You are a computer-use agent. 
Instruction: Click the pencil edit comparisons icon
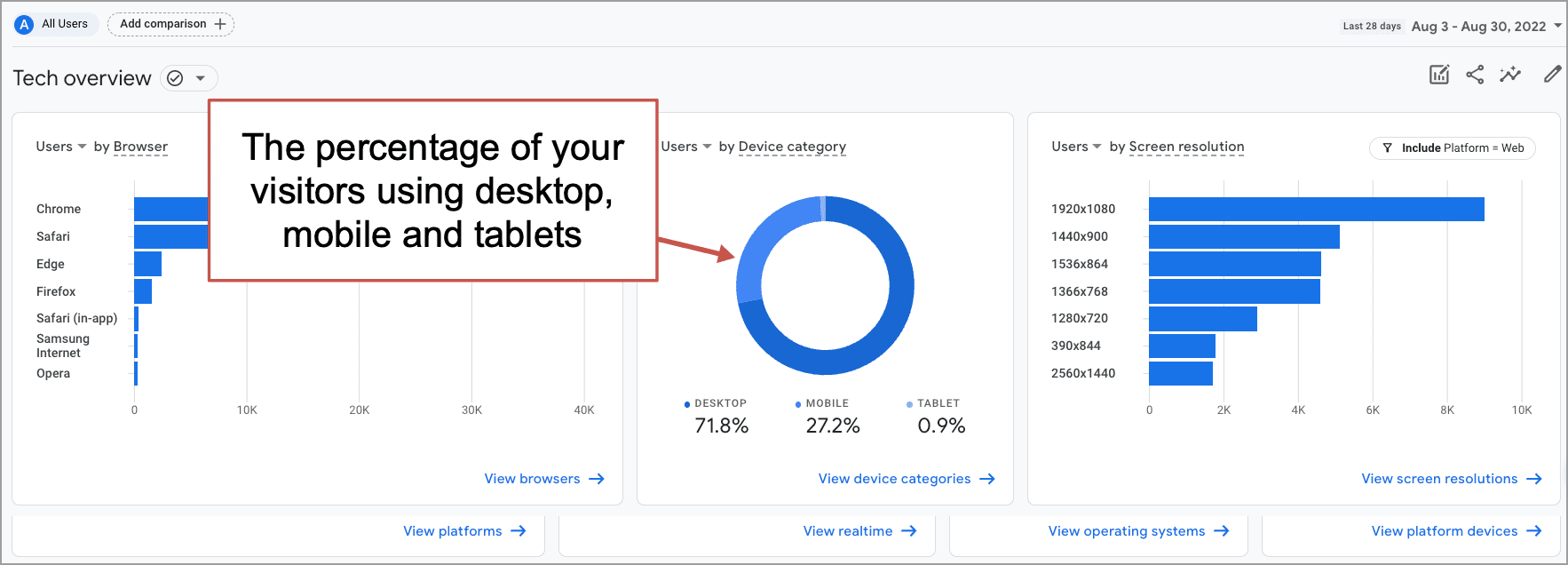click(1552, 75)
